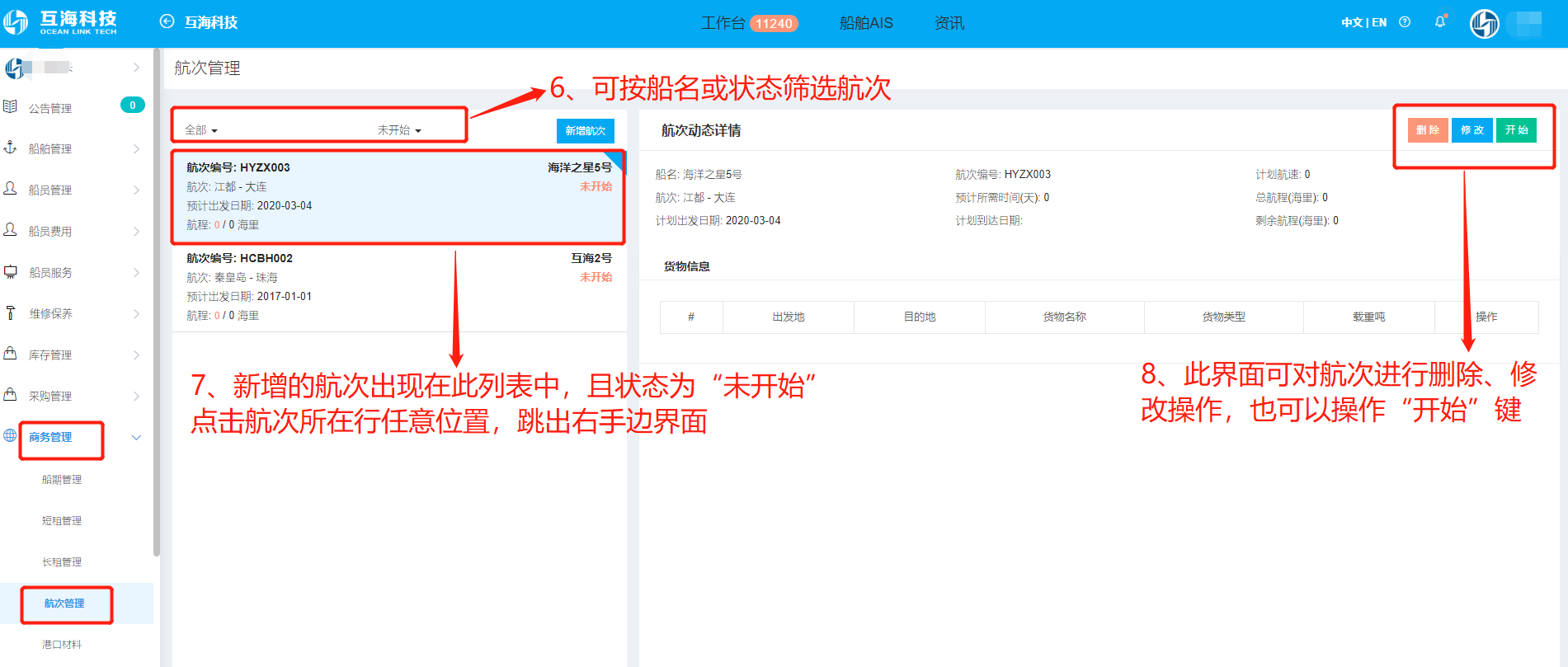Collapse the 商务管理 section chevron
The height and width of the screenshot is (667, 1568).
pyautogui.click(x=137, y=437)
